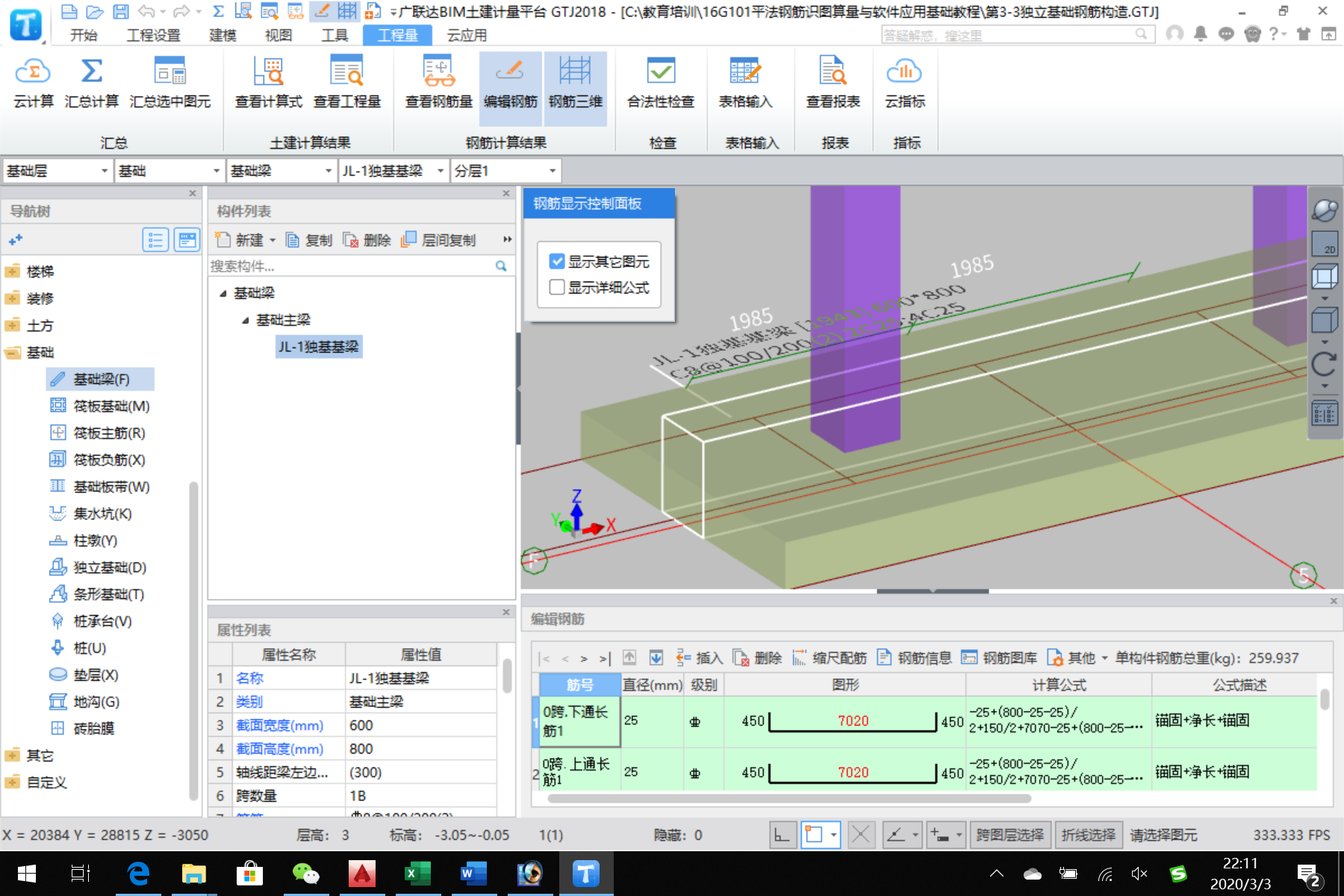
Task: Toggle 折线选择 in status bar
Action: click(x=1089, y=835)
